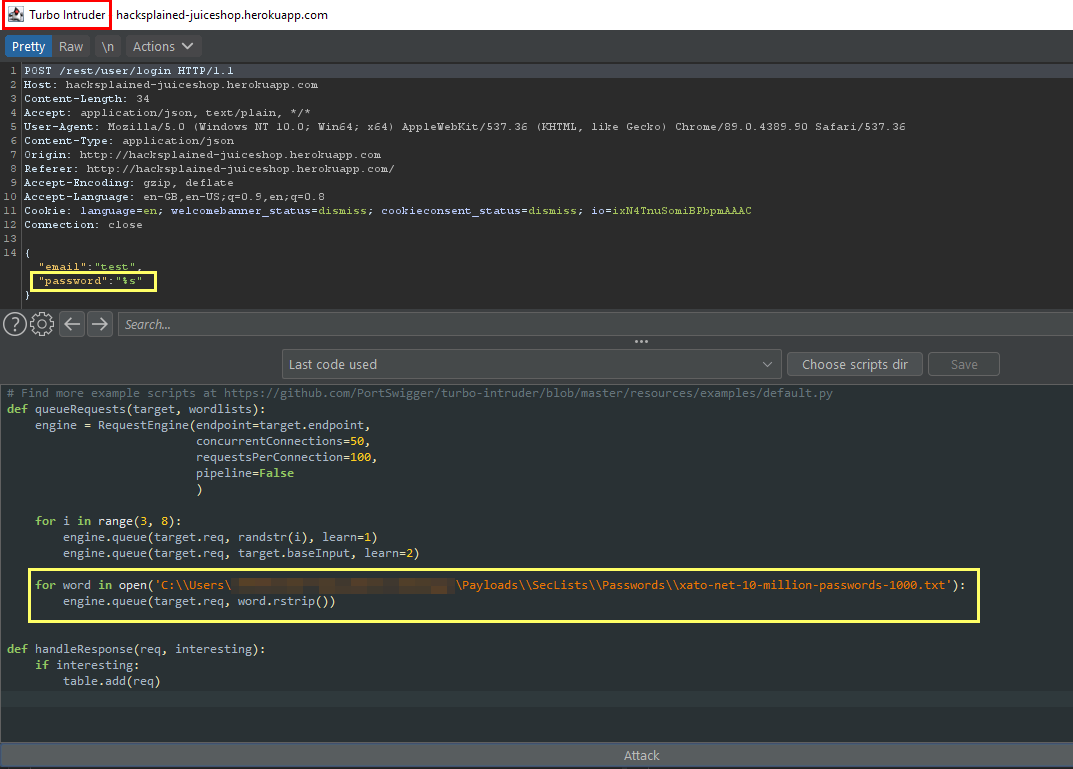
Task: Click the 'Content-Type: application/json' header
Action: coord(129,141)
